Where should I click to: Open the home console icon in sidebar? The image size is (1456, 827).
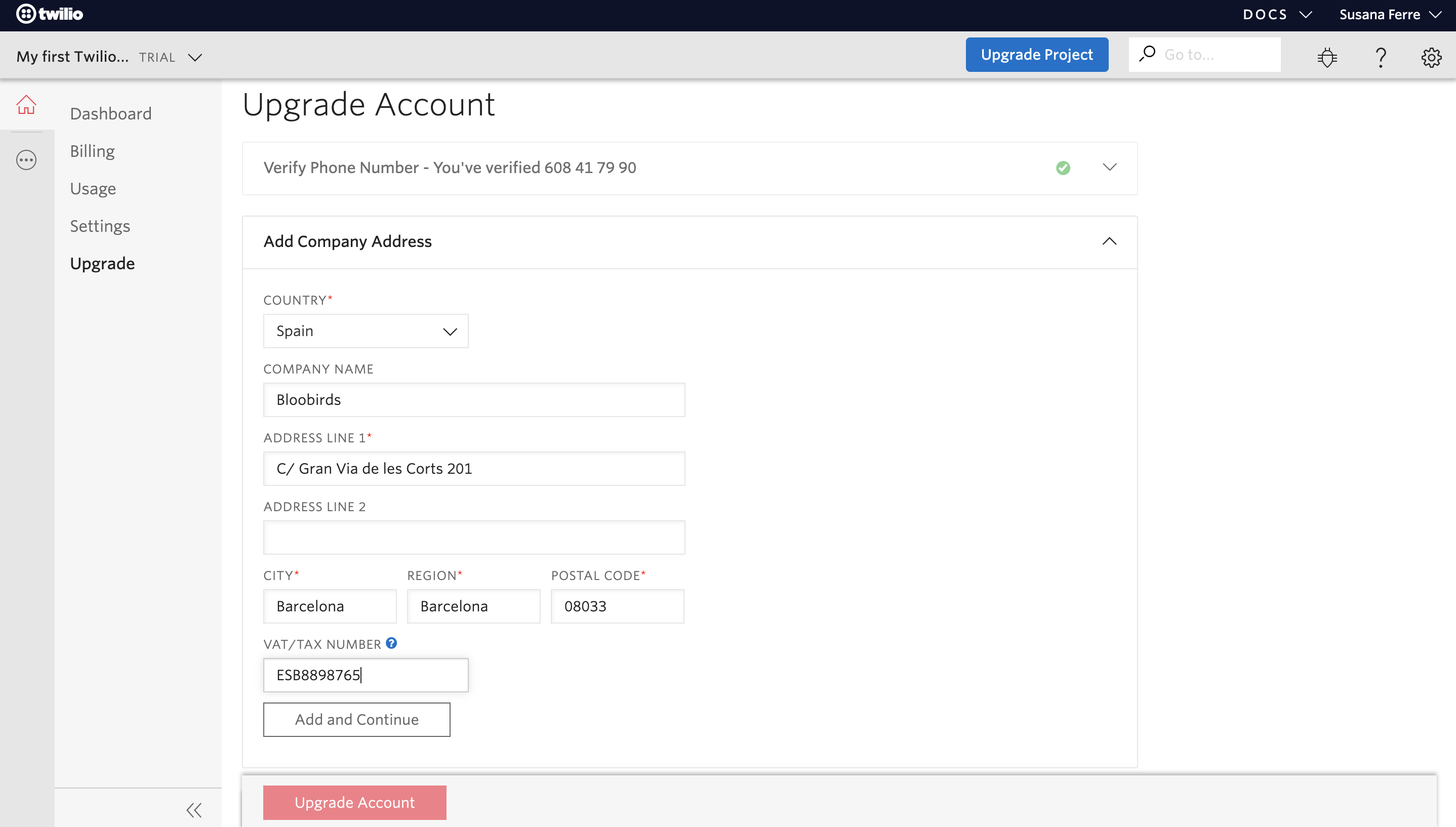click(26, 104)
